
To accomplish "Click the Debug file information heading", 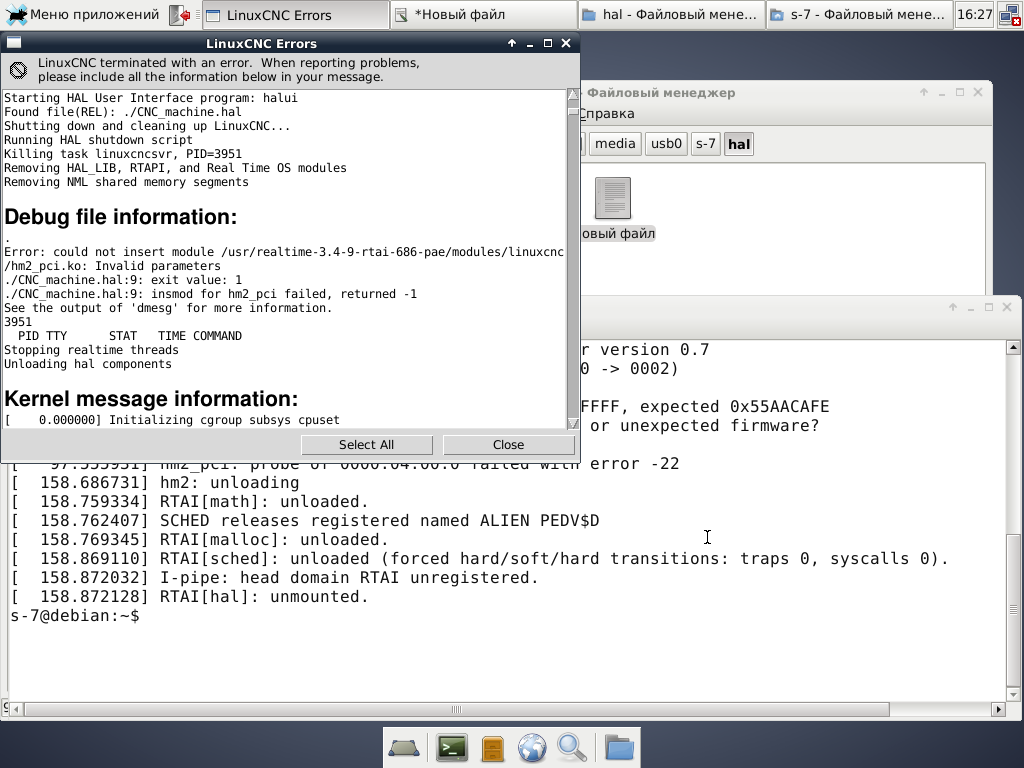I will tap(121, 217).
